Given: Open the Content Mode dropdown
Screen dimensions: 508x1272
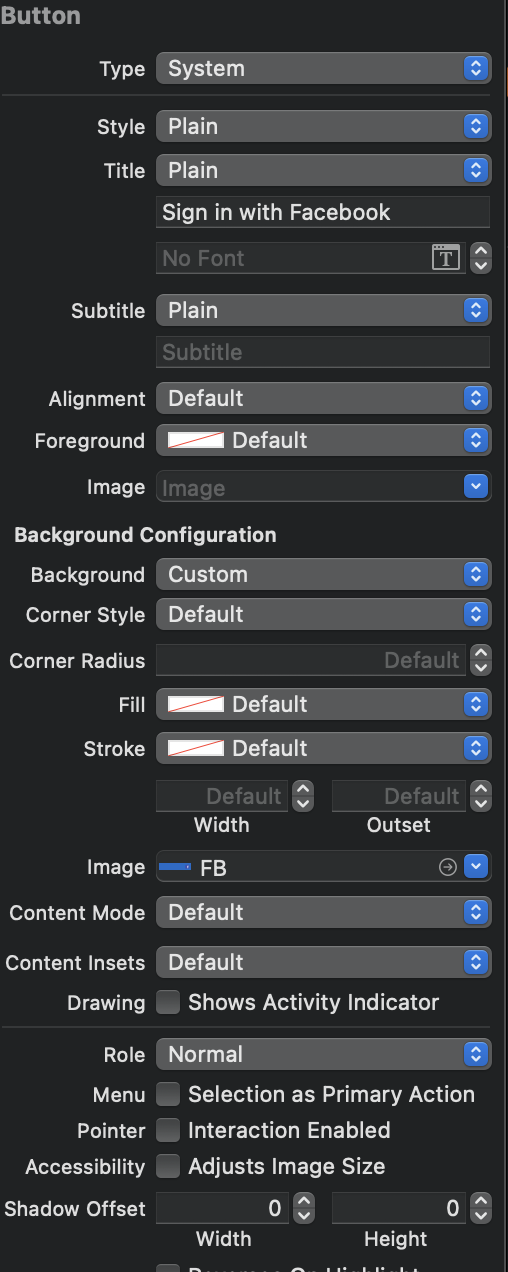Looking at the screenshot, I should point(323,912).
